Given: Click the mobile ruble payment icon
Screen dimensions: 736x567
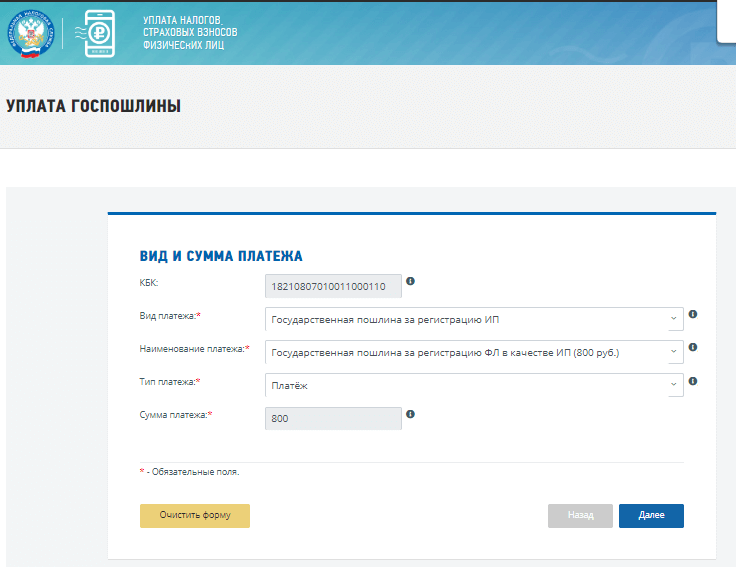Looking at the screenshot, I should pyautogui.click(x=95, y=34).
